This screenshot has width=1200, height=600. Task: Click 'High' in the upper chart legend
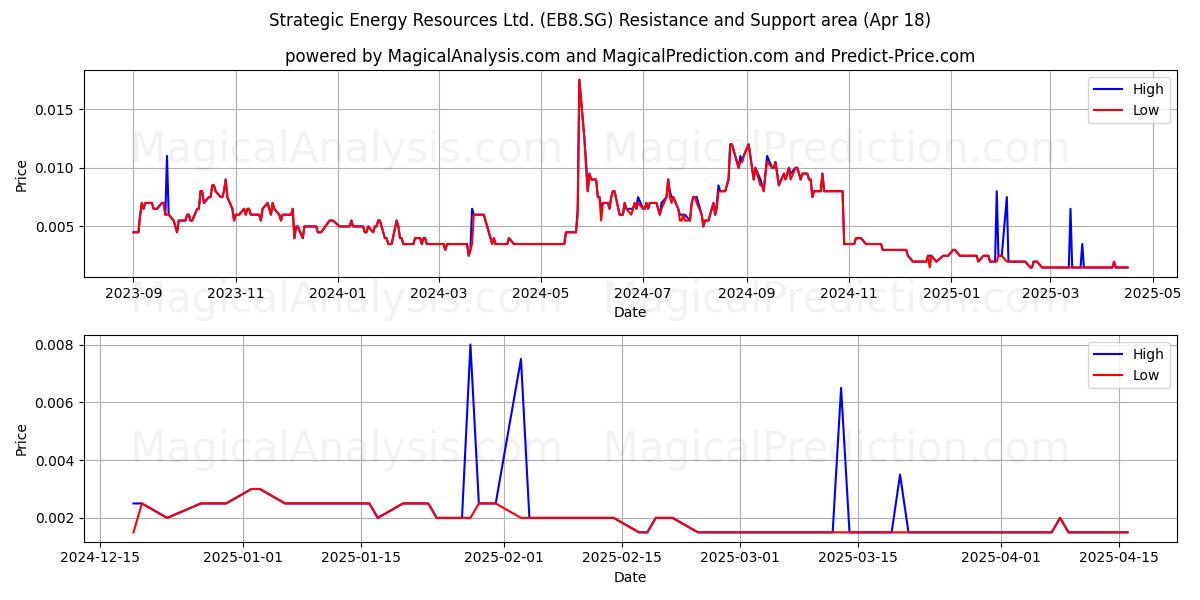pos(1148,89)
